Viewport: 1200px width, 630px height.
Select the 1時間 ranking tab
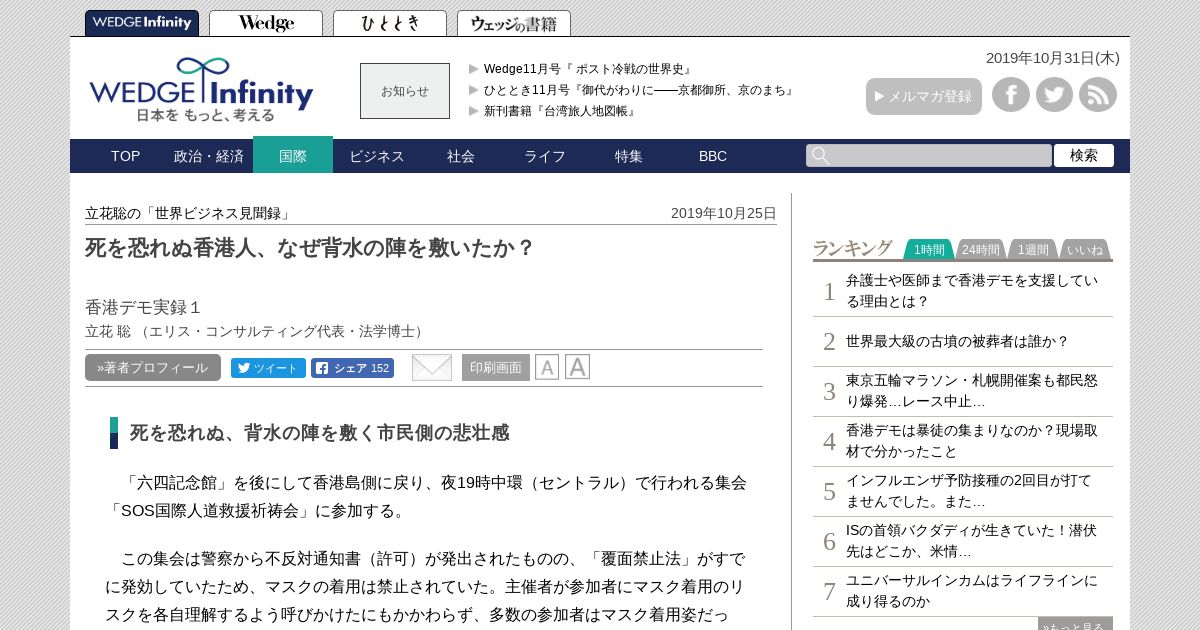[x=929, y=250]
